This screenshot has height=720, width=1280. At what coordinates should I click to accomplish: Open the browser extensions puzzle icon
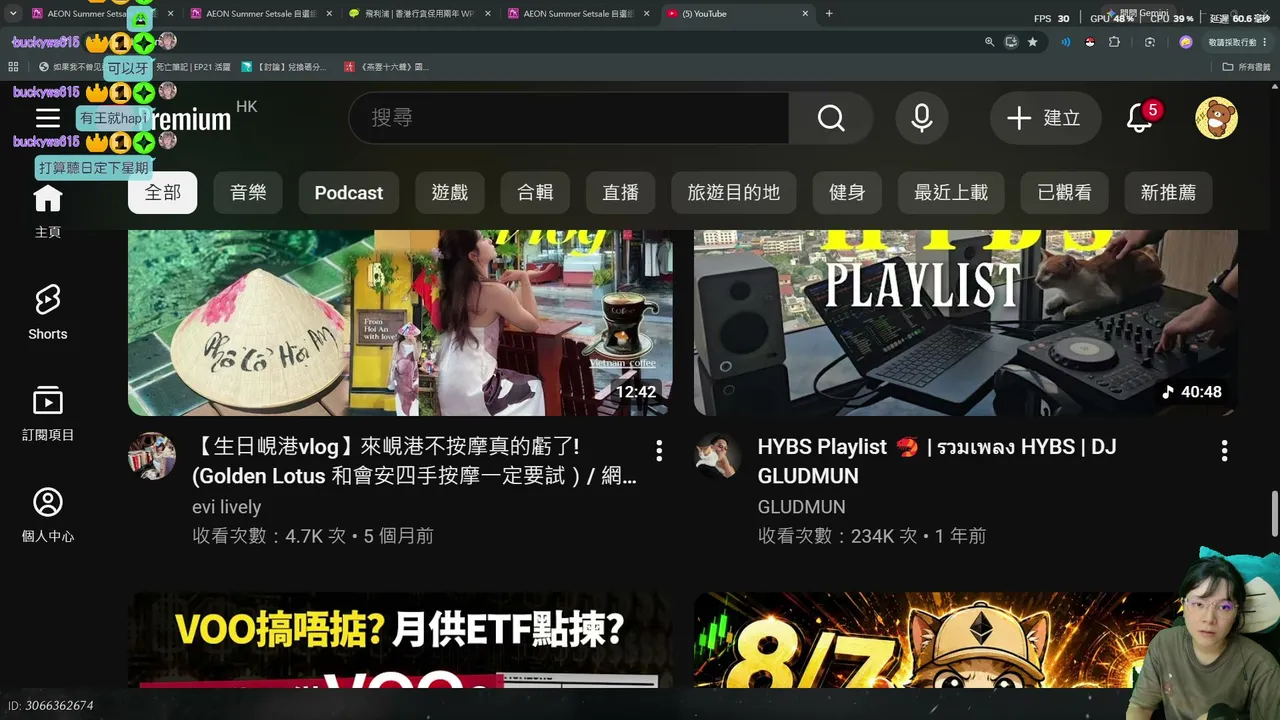coord(1114,42)
